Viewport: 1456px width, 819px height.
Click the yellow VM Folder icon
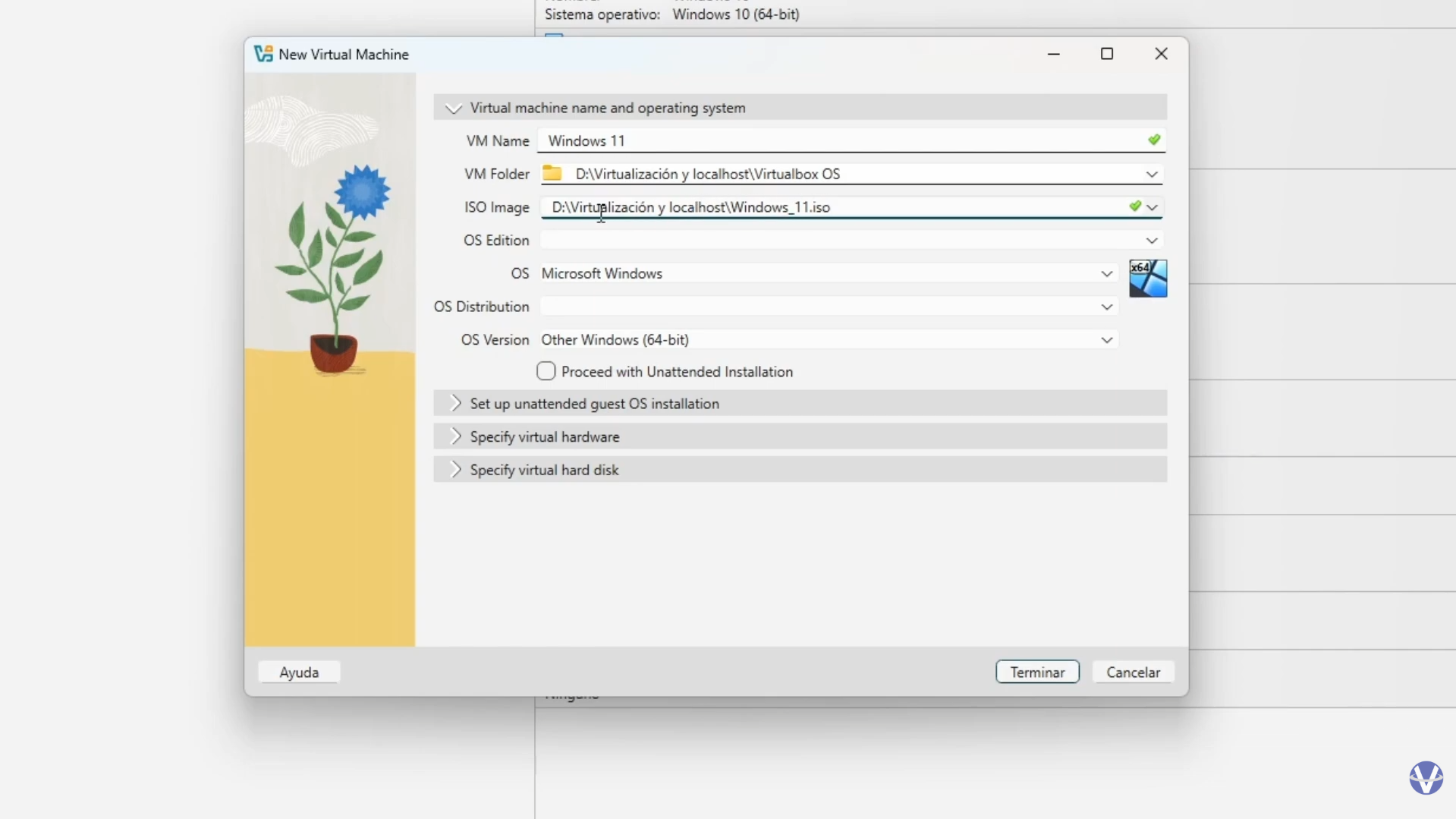552,174
